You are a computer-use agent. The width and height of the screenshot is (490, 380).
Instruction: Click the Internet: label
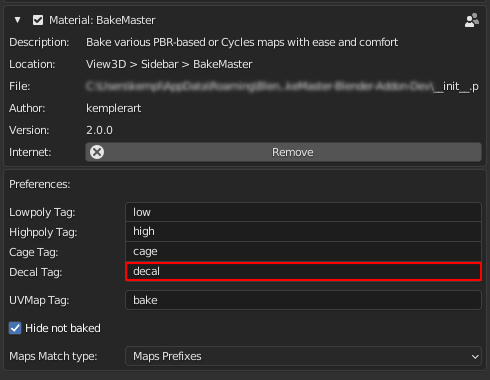(30, 152)
